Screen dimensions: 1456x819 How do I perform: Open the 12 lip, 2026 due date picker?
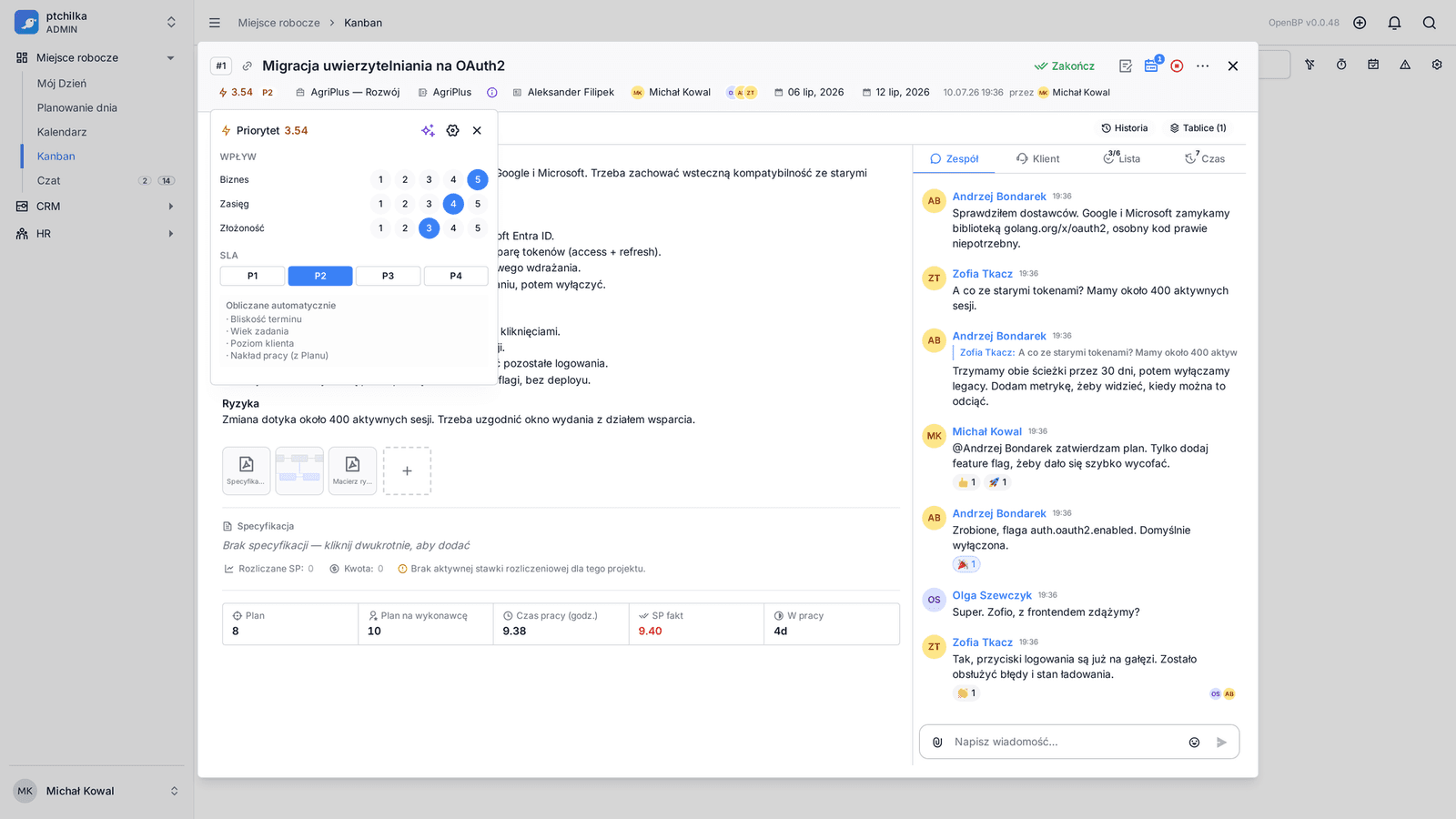click(896, 92)
